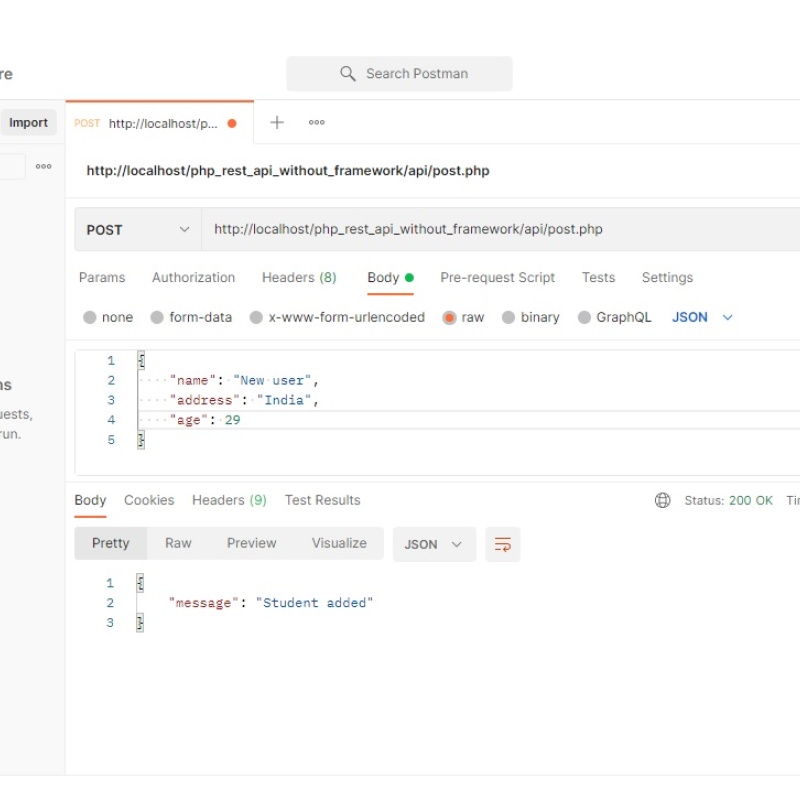Click the Import button
The image size is (800, 800).
pos(28,123)
